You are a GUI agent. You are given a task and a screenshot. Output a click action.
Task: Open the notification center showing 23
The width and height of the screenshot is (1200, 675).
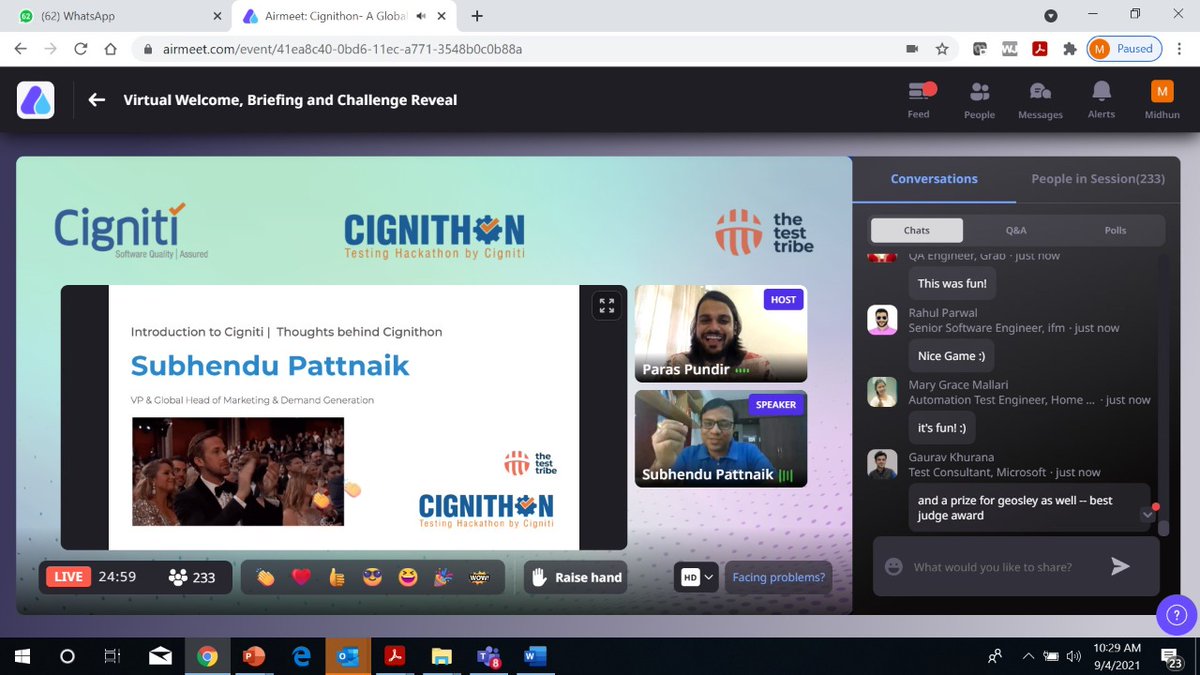point(1173,657)
